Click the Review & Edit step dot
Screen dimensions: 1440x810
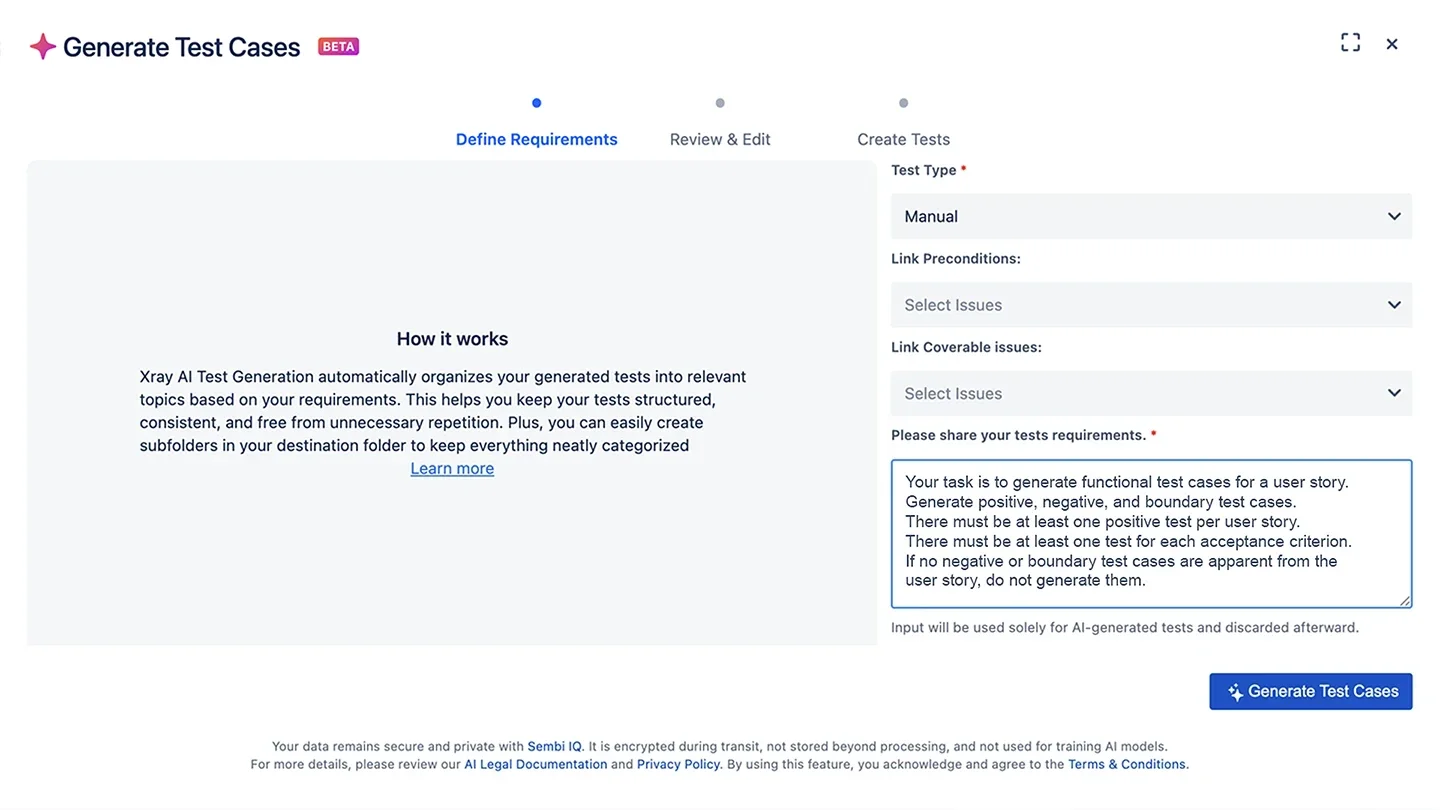720,103
